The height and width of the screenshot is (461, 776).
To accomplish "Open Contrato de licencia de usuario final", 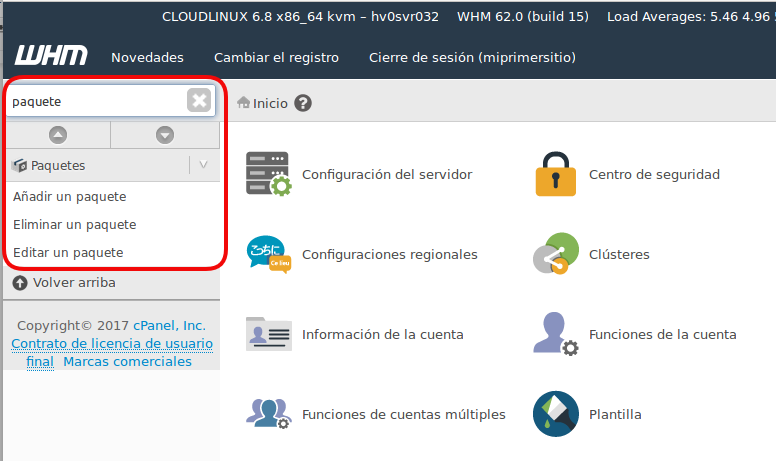I will (112, 352).
